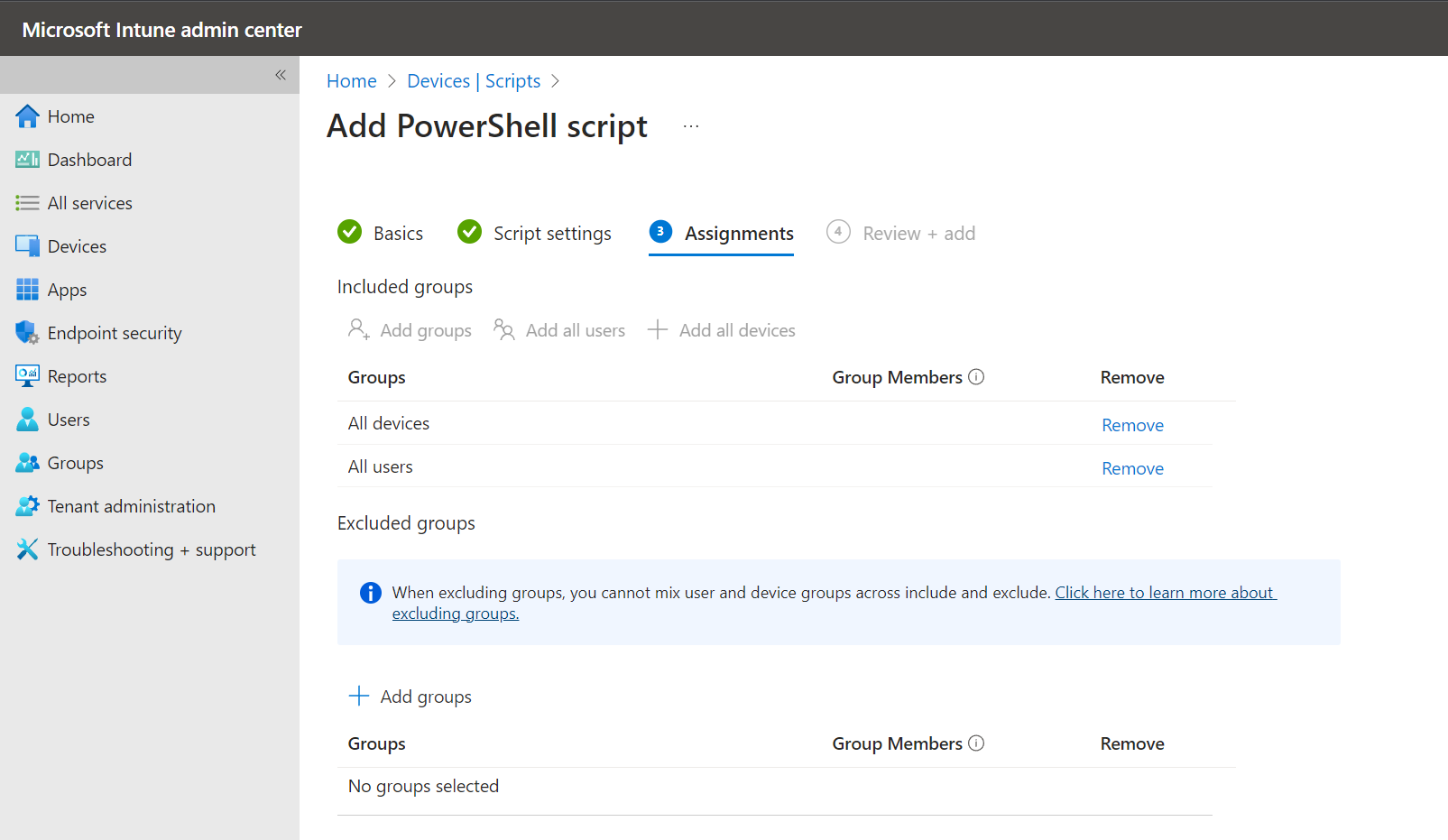Click the Endpoint security shield icon
1448x840 pixels.
coord(28,333)
